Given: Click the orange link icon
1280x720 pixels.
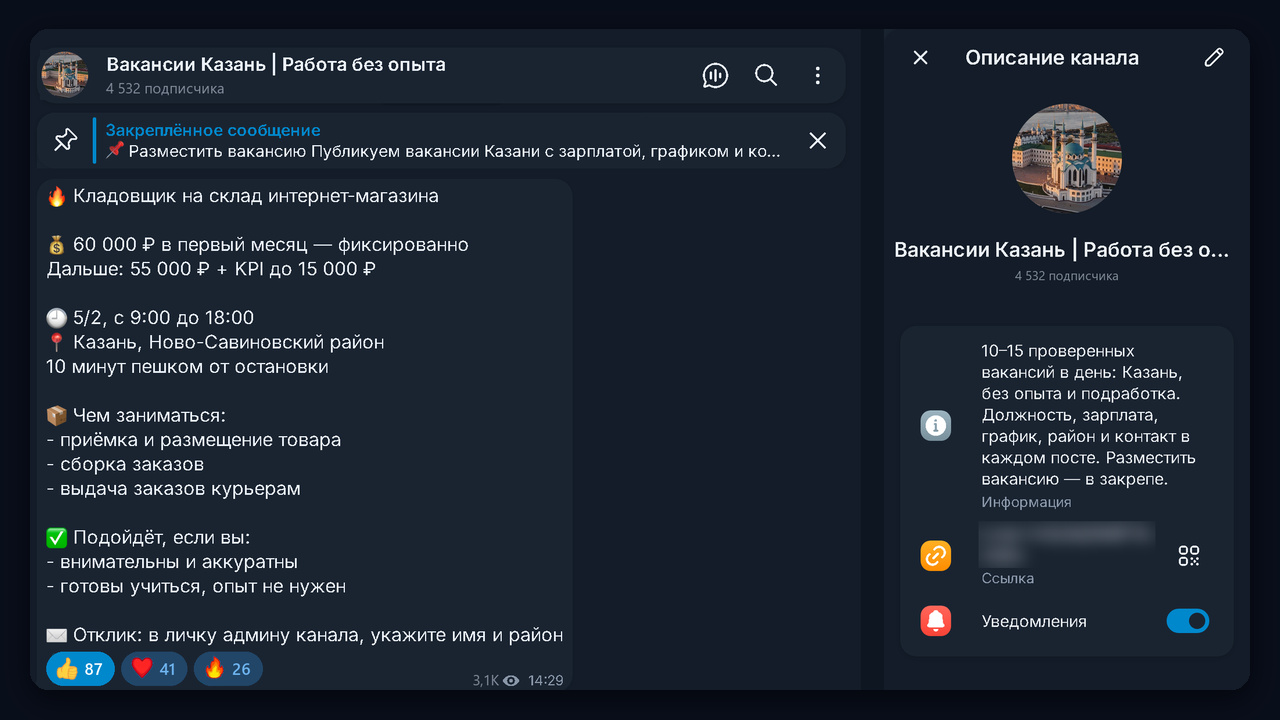Looking at the screenshot, I should 936,556.
